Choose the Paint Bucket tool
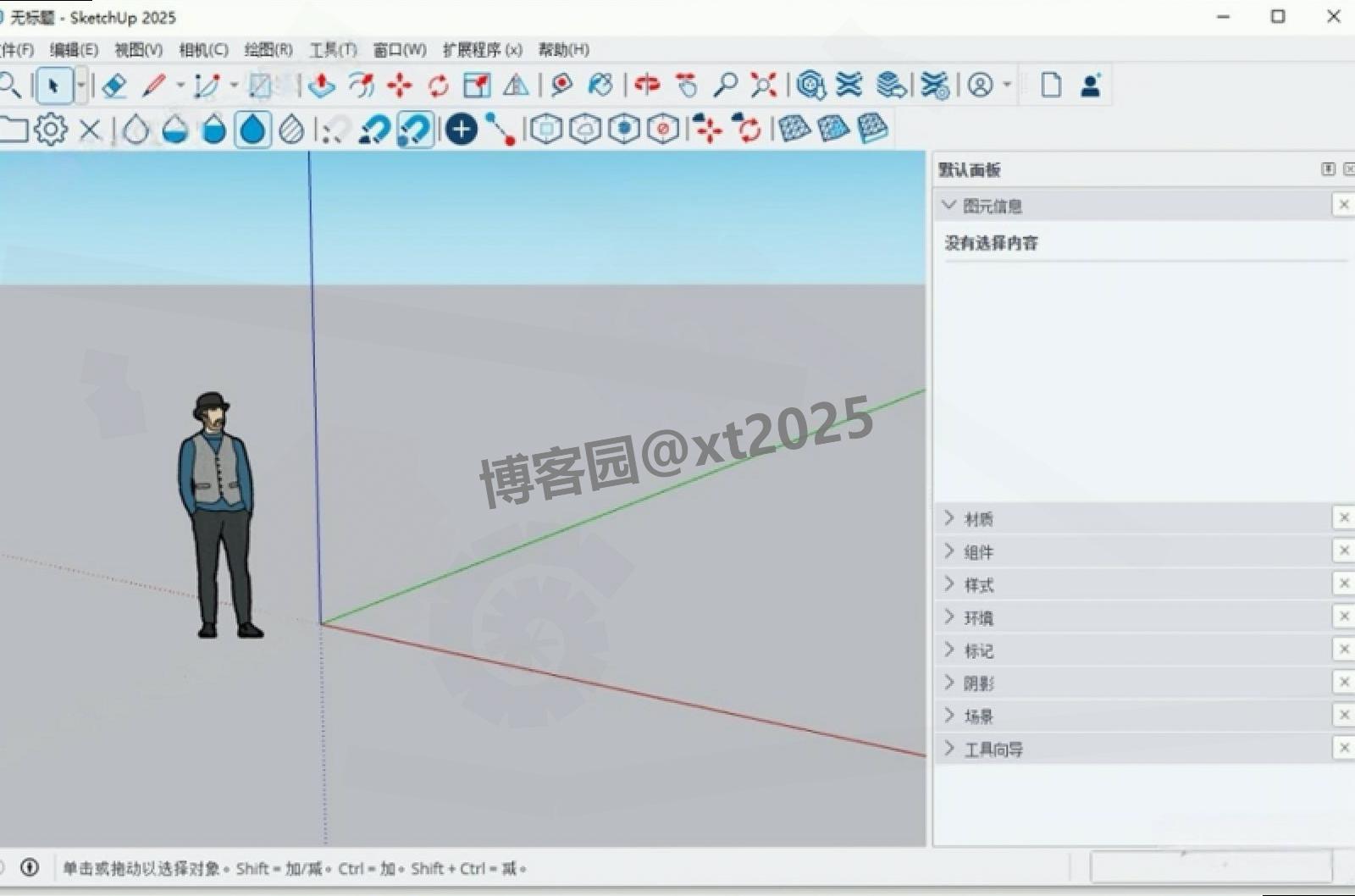1355x896 pixels. pyautogui.click(x=600, y=85)
